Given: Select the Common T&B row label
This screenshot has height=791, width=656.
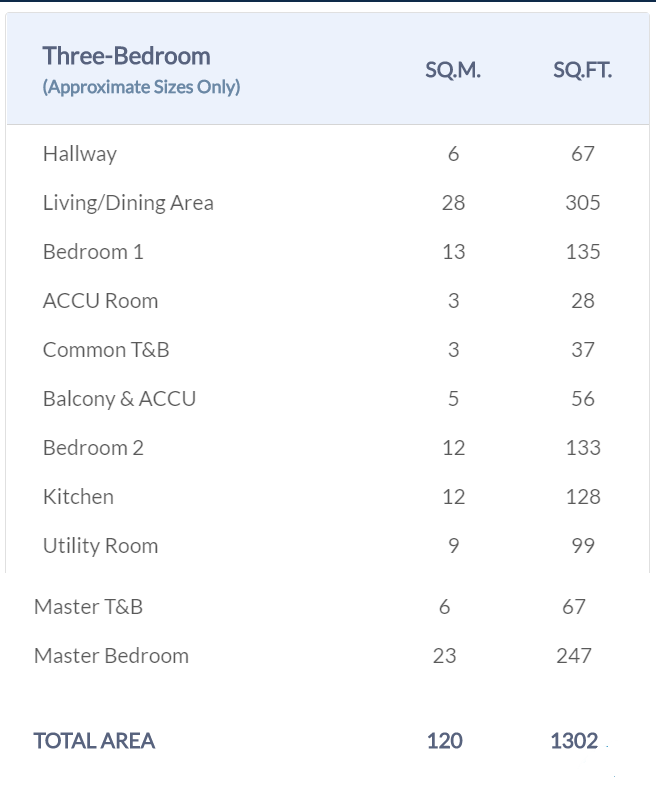Looking at the screenshot, I should click(106, 349).
